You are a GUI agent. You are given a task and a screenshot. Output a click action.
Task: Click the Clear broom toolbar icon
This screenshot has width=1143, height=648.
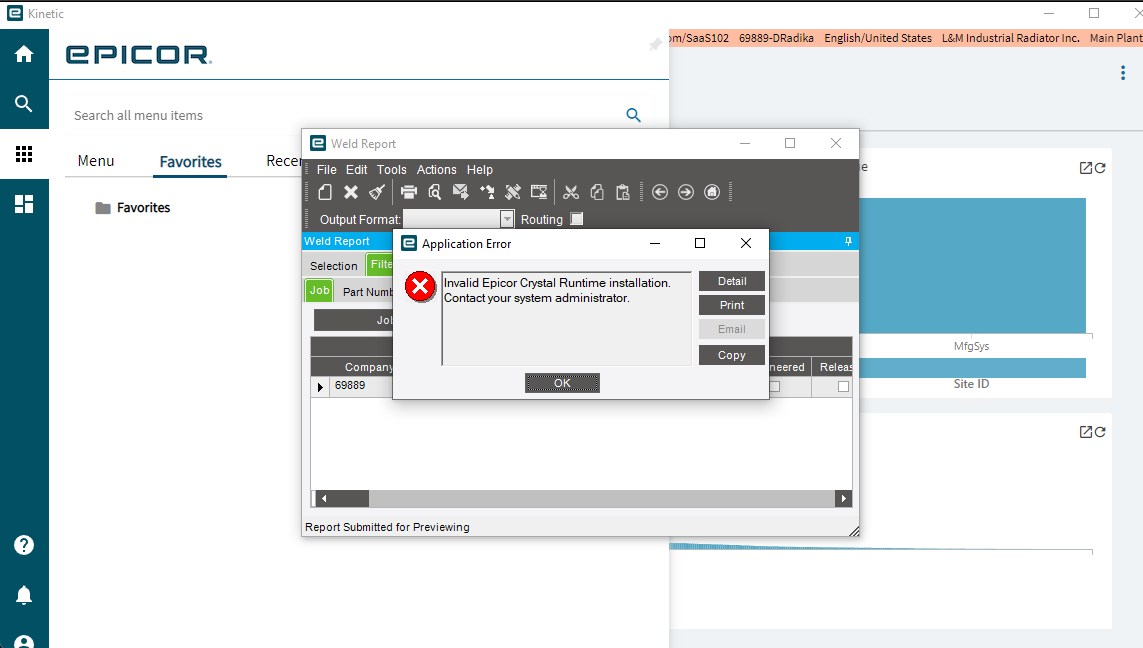[377, 192]
